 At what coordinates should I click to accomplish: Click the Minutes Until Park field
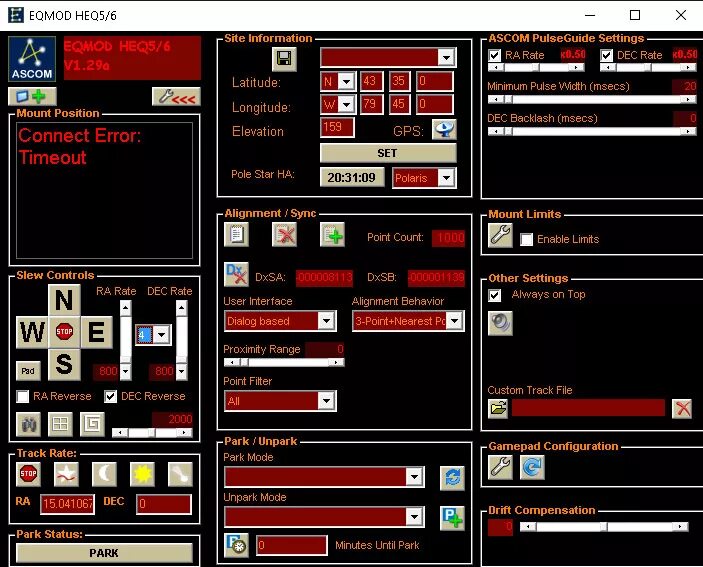[x=291, y=545]
